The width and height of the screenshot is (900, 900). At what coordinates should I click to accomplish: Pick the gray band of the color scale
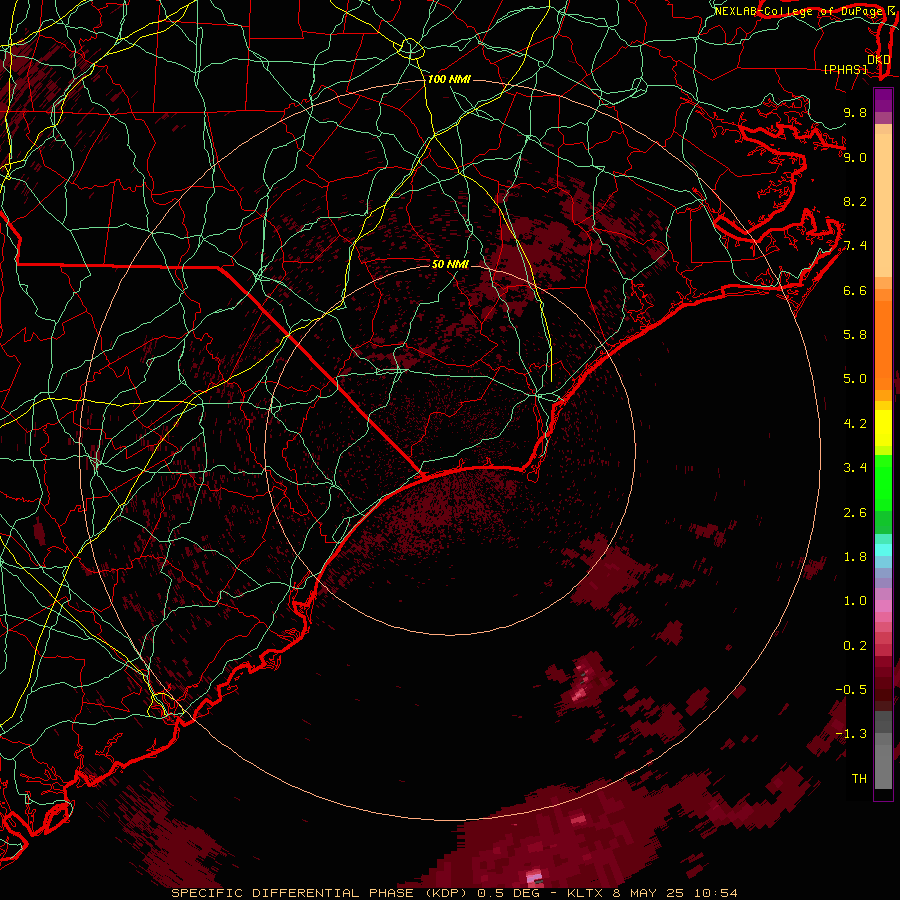883,749
